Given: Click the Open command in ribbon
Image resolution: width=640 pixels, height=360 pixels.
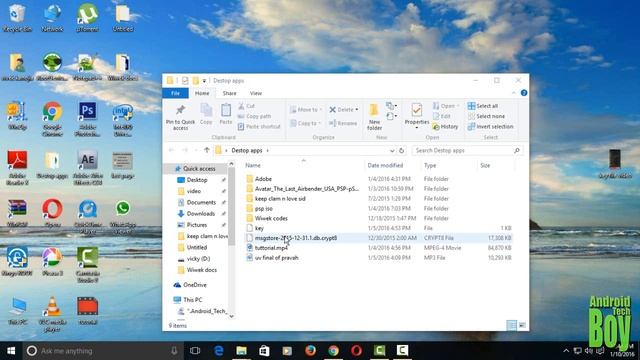Looking at the screenshot, I should pyautogui.click(x=445, y=106).
